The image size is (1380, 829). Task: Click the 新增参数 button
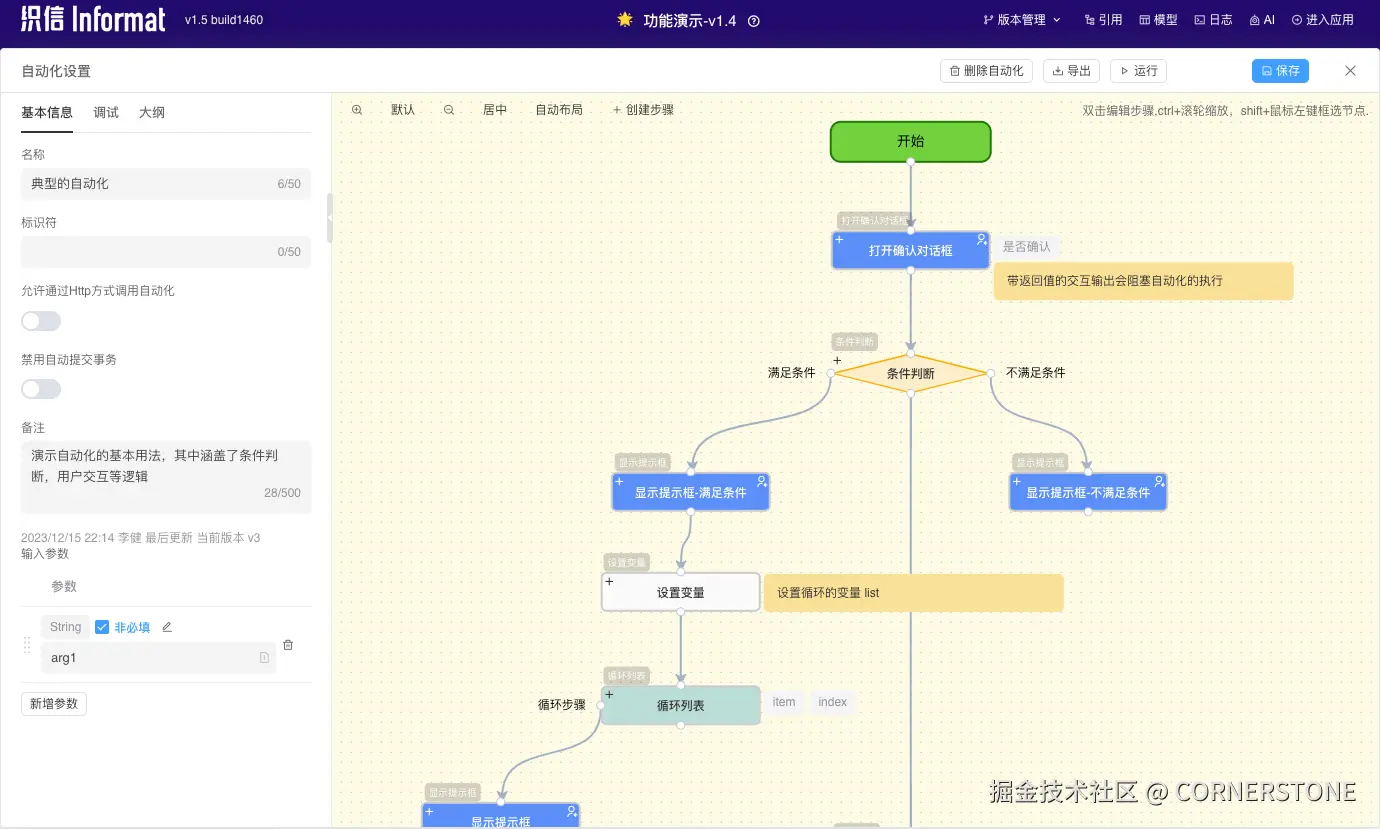click(x=54, y=704)
